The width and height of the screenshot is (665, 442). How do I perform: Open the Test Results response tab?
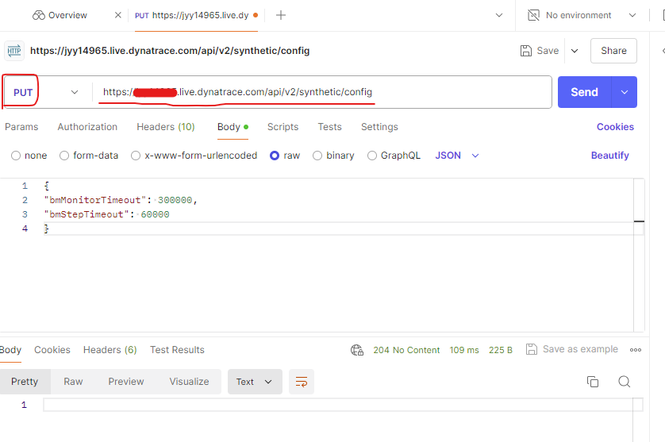click(x=177, y=350)
